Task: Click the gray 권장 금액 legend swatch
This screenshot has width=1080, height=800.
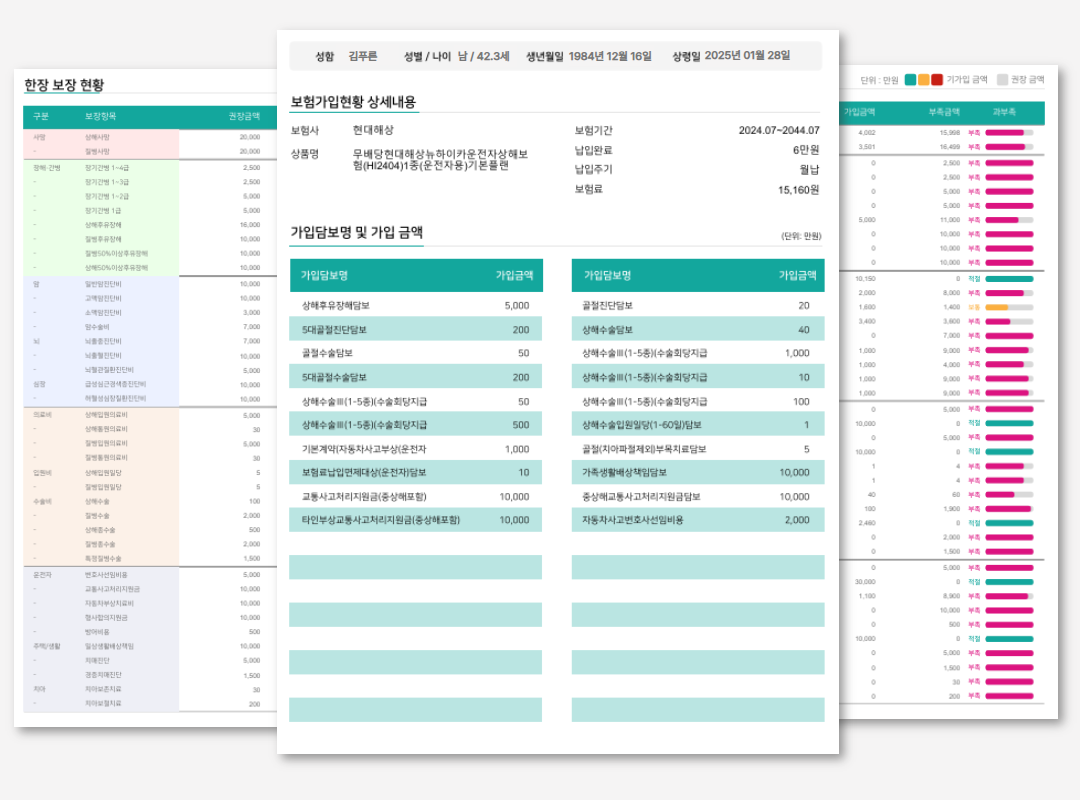Action: pyautogui.click(x=1002, y=80)
